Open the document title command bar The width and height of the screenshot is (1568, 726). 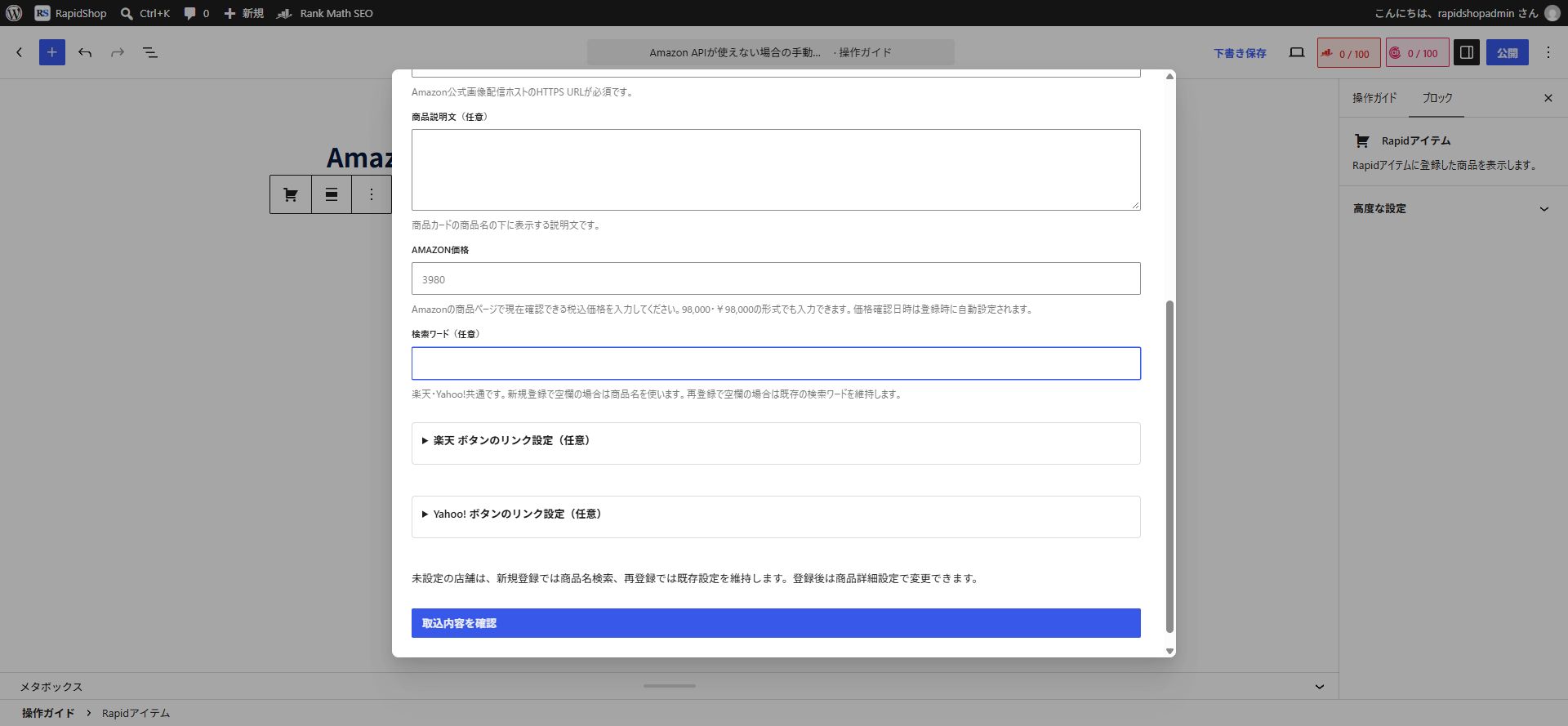click(770, 52)
